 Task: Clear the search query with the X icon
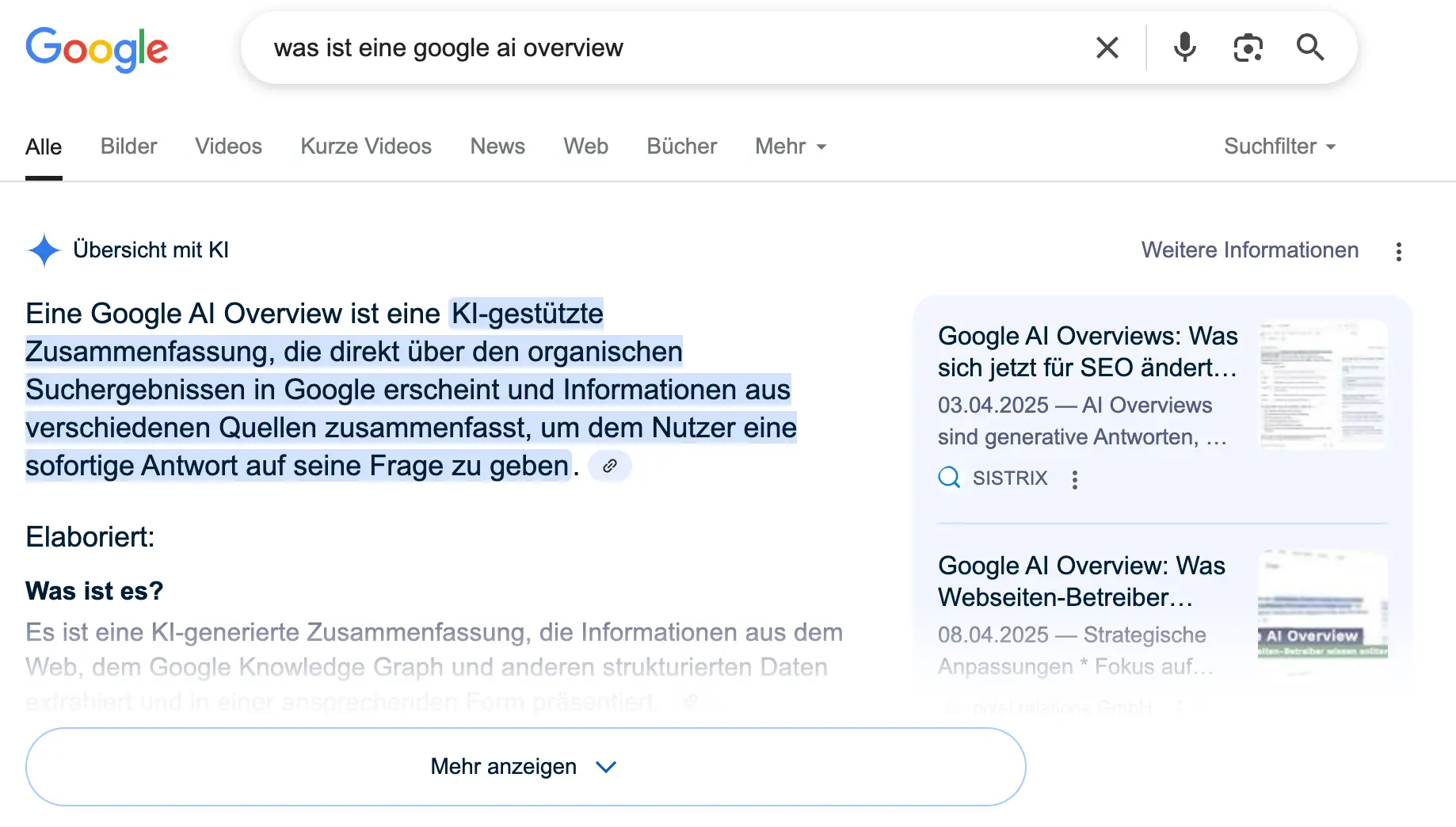tap(1107, 48)
